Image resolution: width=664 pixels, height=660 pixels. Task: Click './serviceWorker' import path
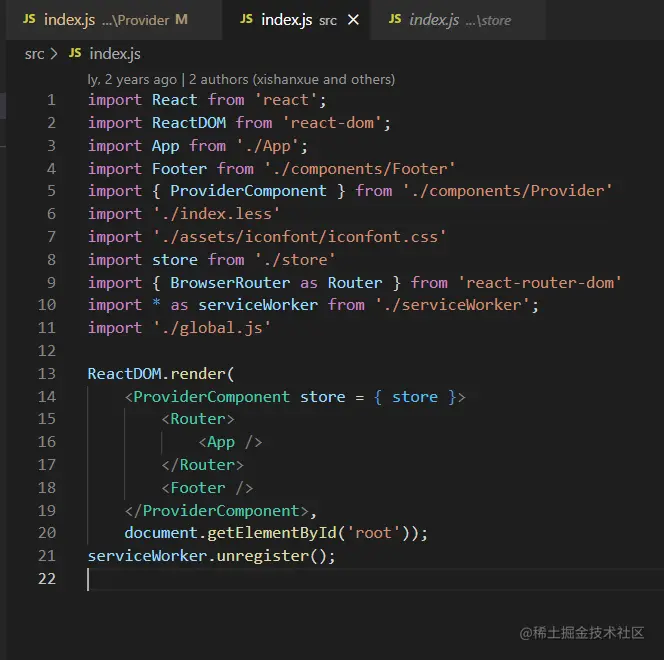tap(452, 305)
